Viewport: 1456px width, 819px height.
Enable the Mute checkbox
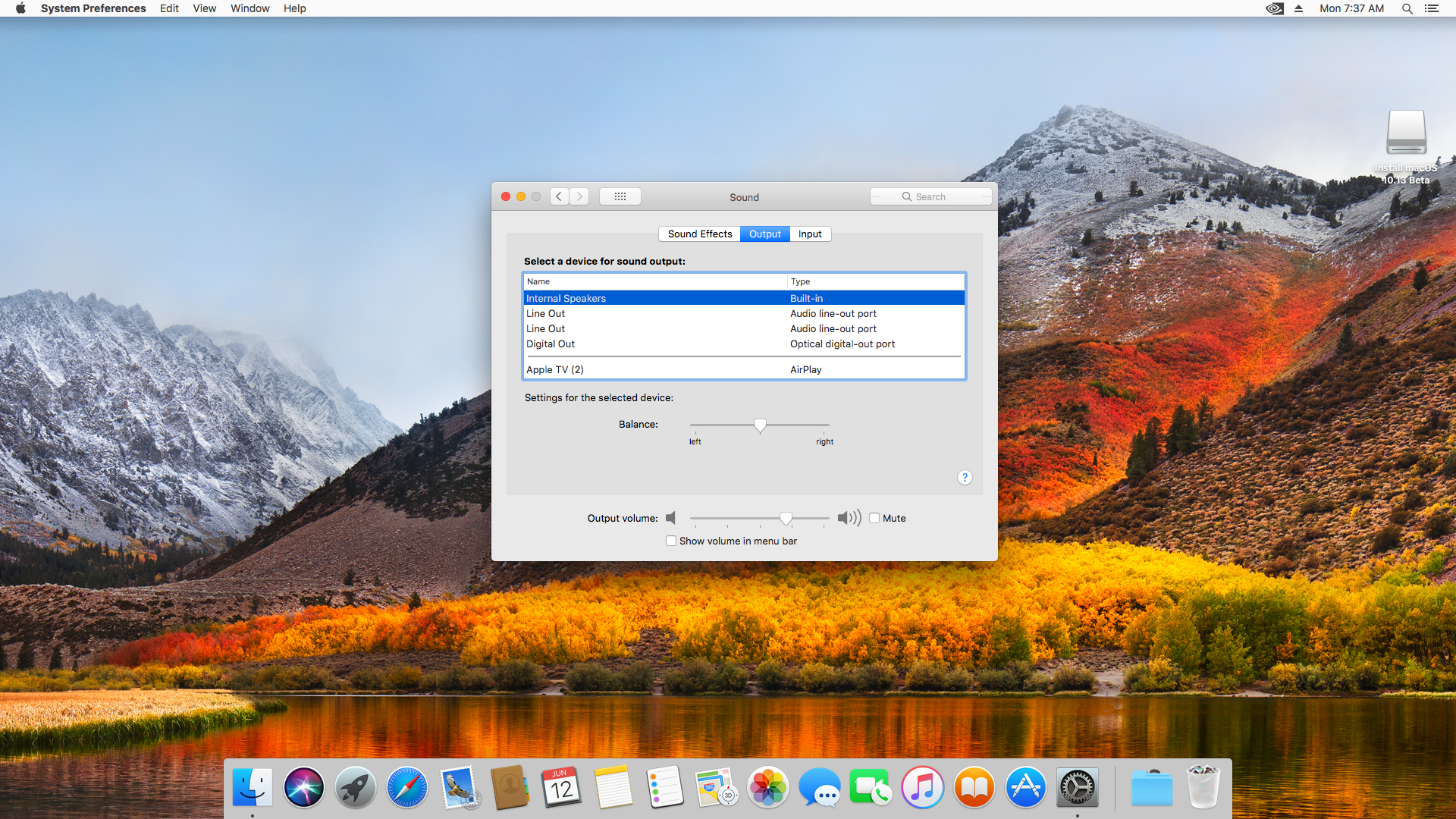(x=874, y=518)
